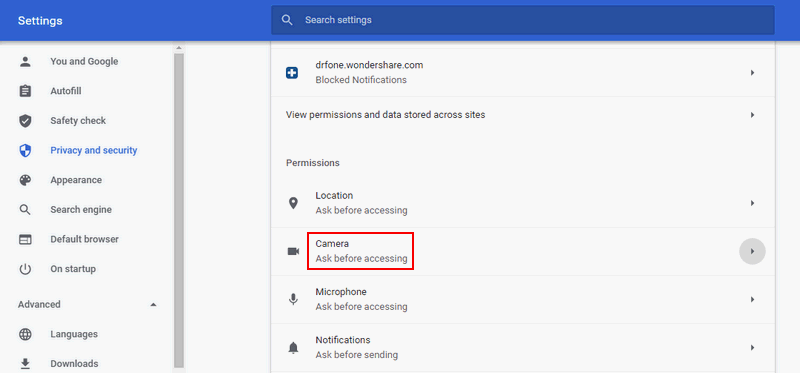800x373 pixels.
Task: Collapse the Advanced section arrow
Action: click(153, 305)
